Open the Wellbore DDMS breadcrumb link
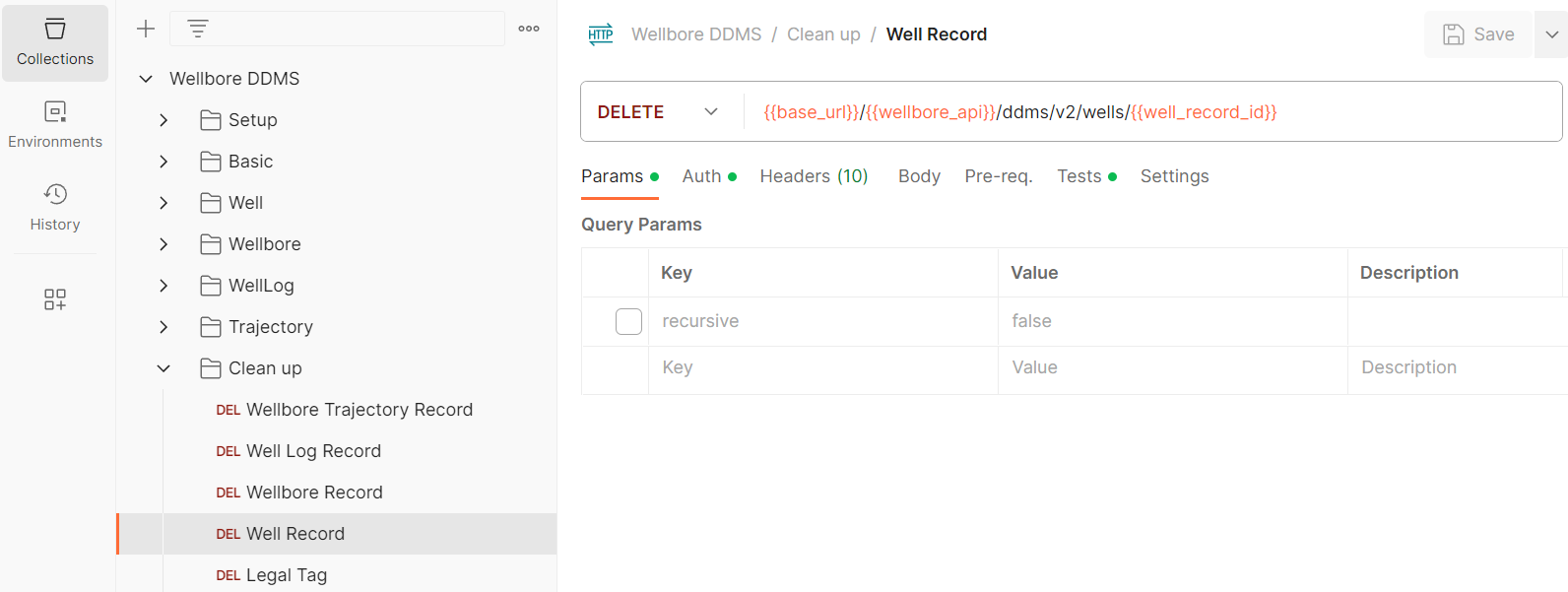The image size is (1568, 592). coord(696,33)
